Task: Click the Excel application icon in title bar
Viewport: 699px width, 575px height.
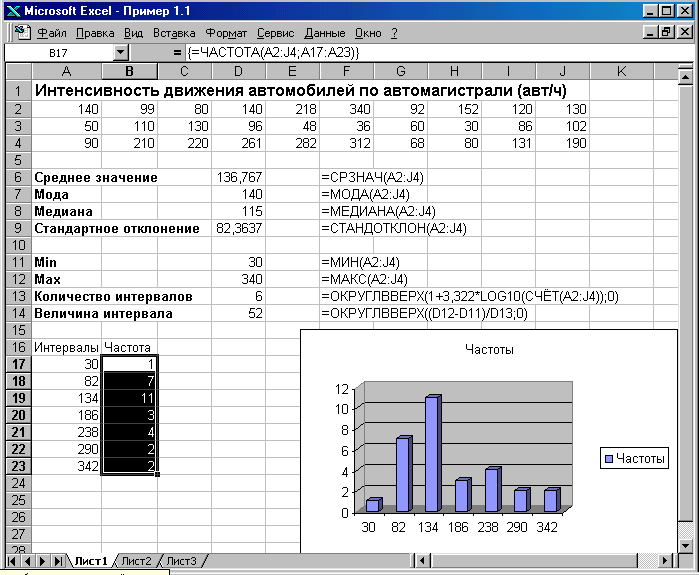Action: (x=13, y=11)
